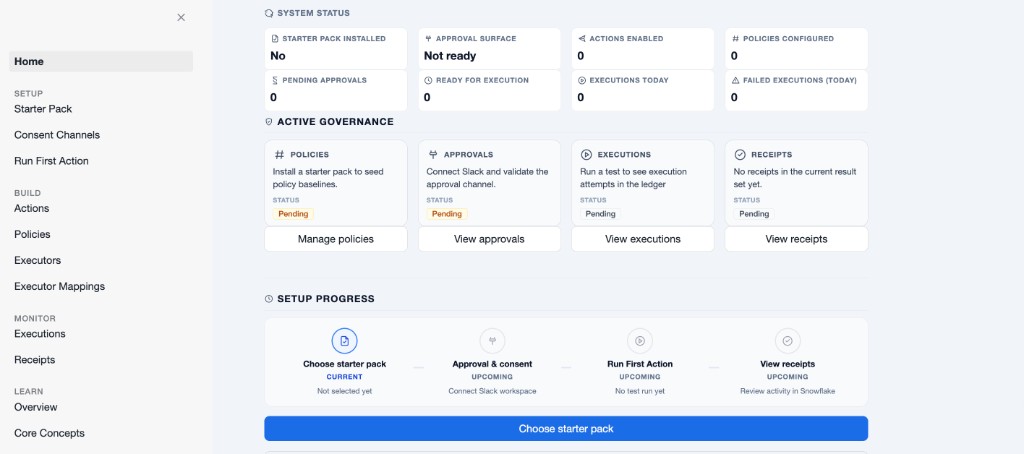This screenshot has height=454, width=1024.
Task: Click the Starter Pack Installed status card
Action: tap(336, 48)
